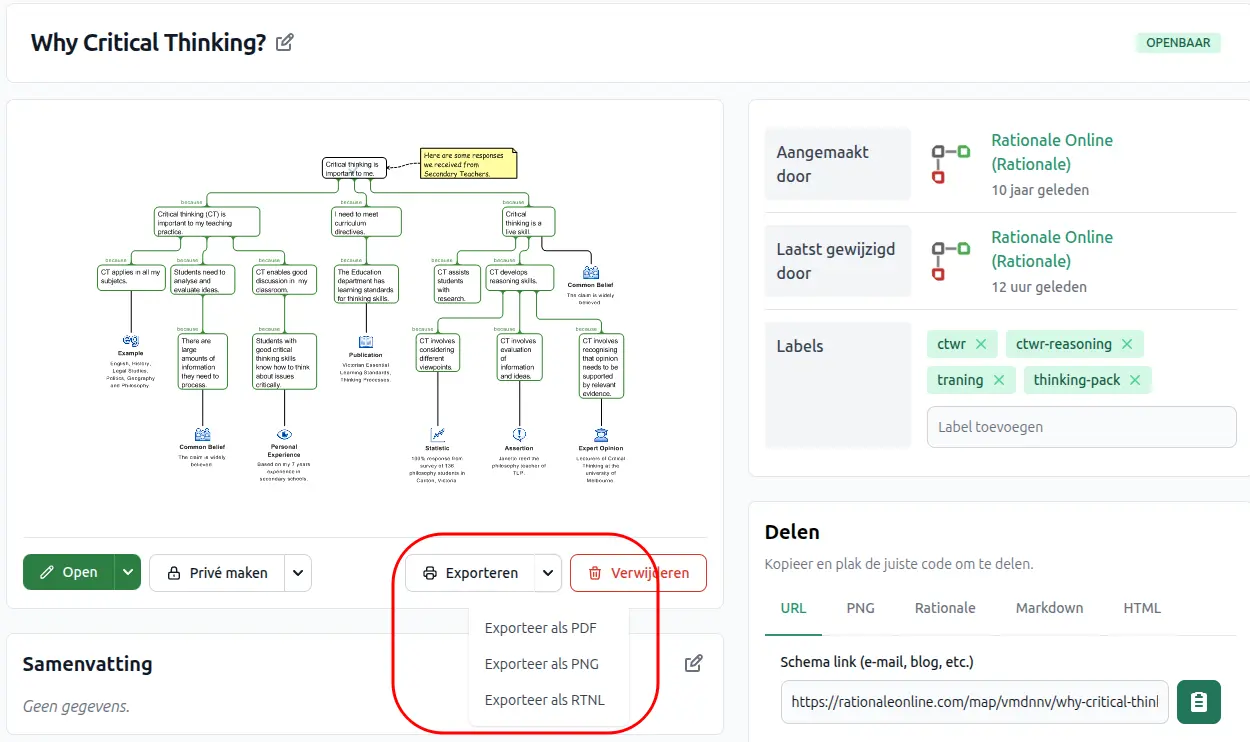The width and height of the screenshot is (1250, 742).
Task: Click the clipboard copy button for schema link
Action: pyautogui.click(x=1198, y=702)
